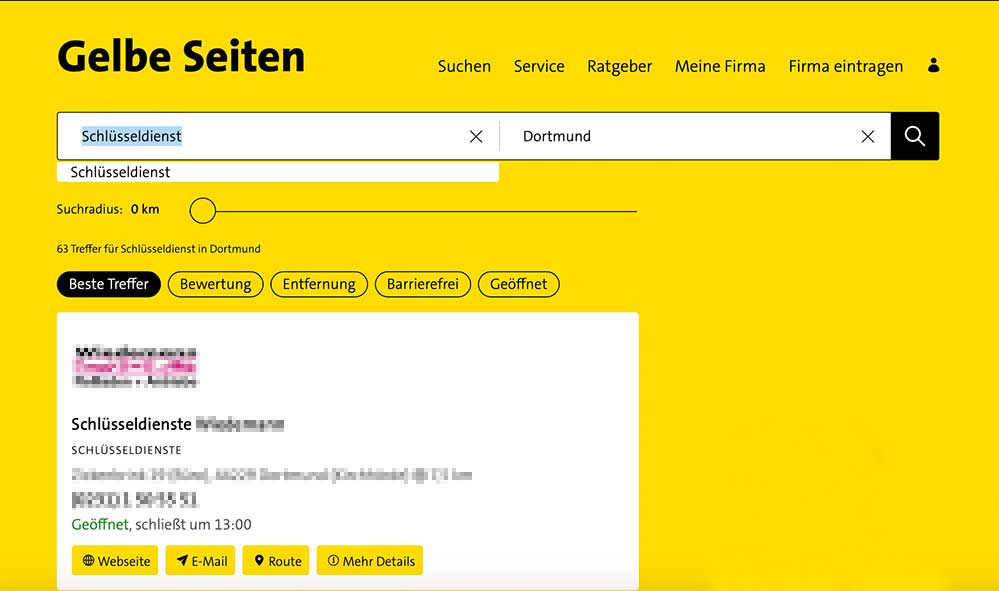Filter results by Geöffnet
The width and height of the screenshot is (999, 591).
pyautogui.click(x=519, y=284)
